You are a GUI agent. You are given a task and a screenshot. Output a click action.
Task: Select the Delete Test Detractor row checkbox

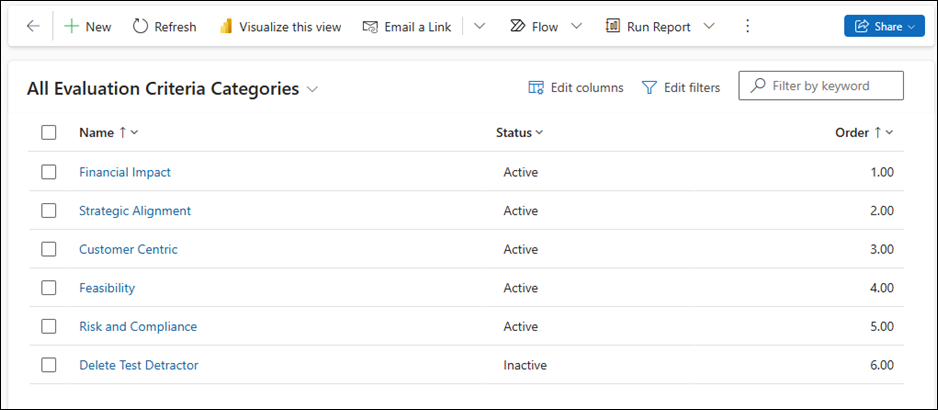49,365
